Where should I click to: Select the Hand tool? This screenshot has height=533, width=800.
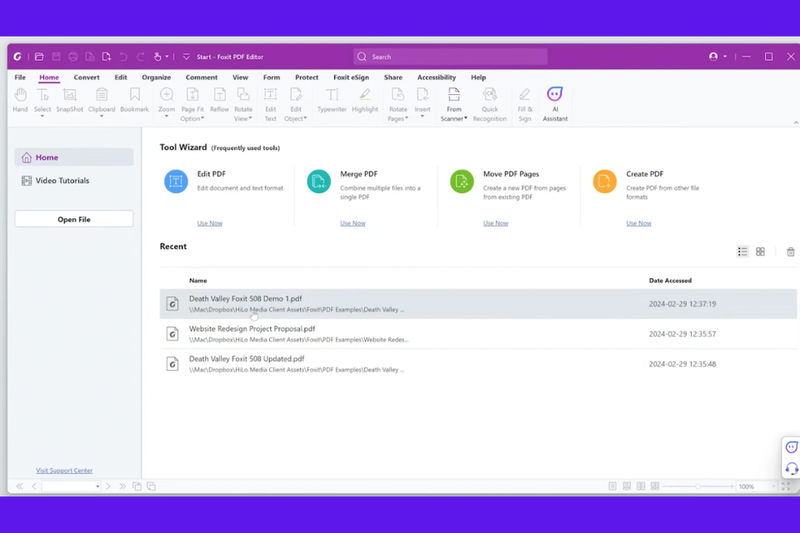tap(20, 99)
